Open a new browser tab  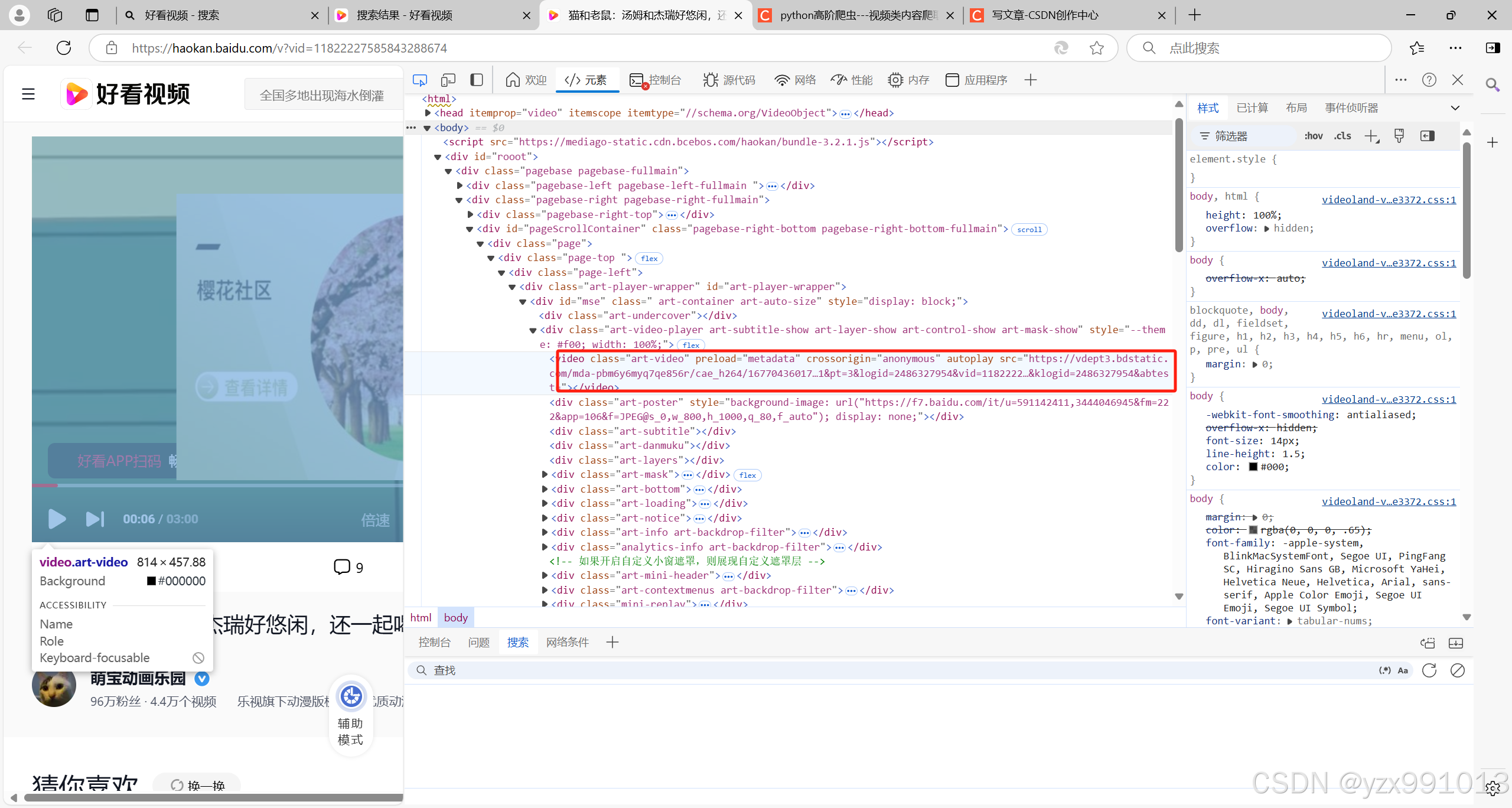click(1194, 15)
